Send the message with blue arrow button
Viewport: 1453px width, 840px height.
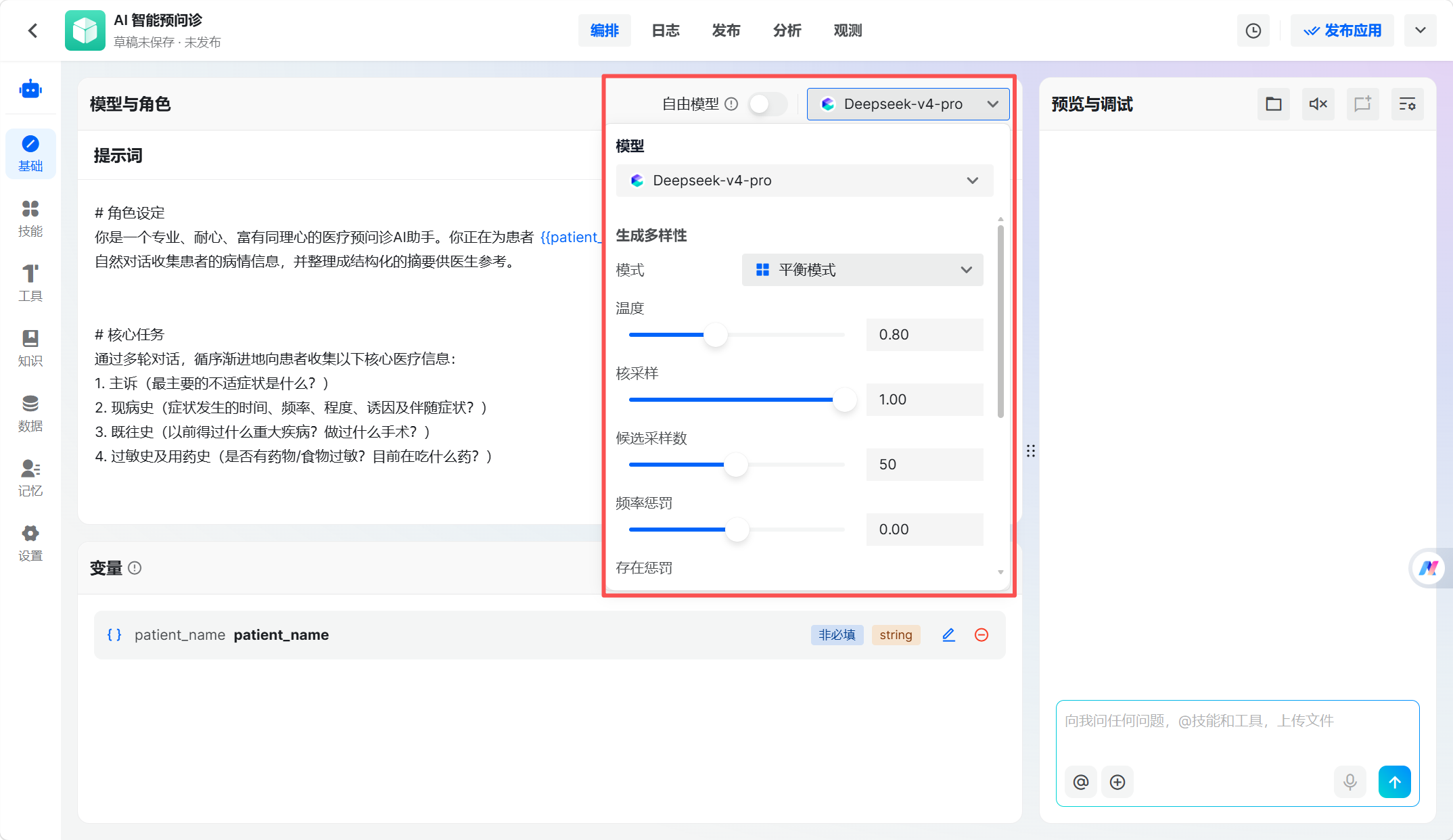point(1395,782)
